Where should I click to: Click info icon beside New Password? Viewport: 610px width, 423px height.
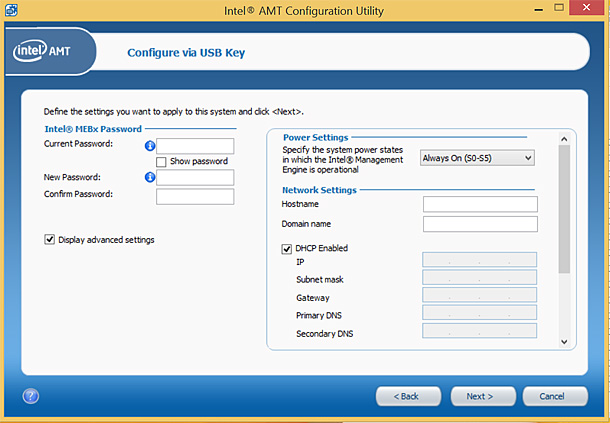click(x=150, y=178)
